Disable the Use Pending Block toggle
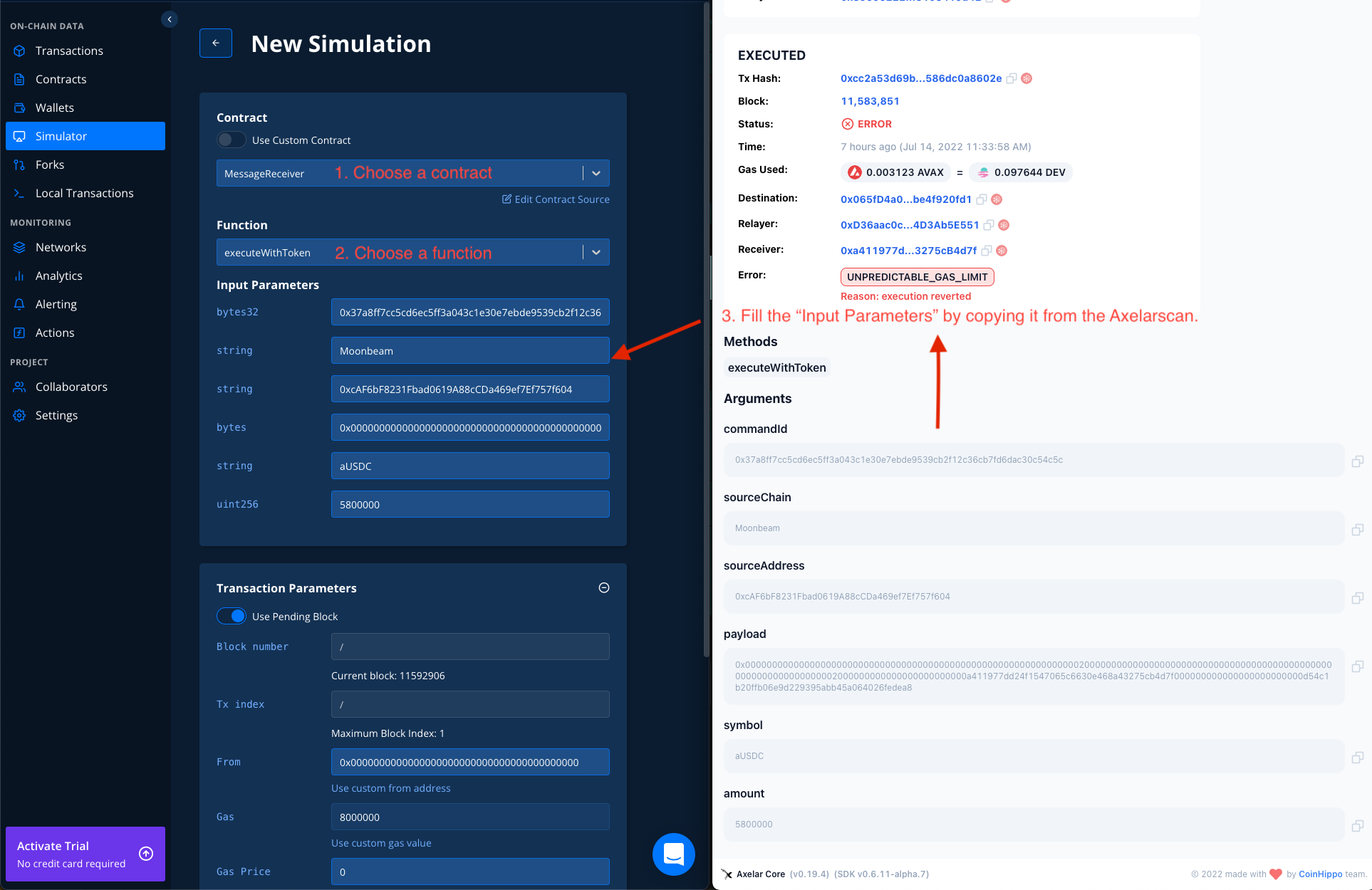This screenshot has height=890, width=1372. point(232,617)
